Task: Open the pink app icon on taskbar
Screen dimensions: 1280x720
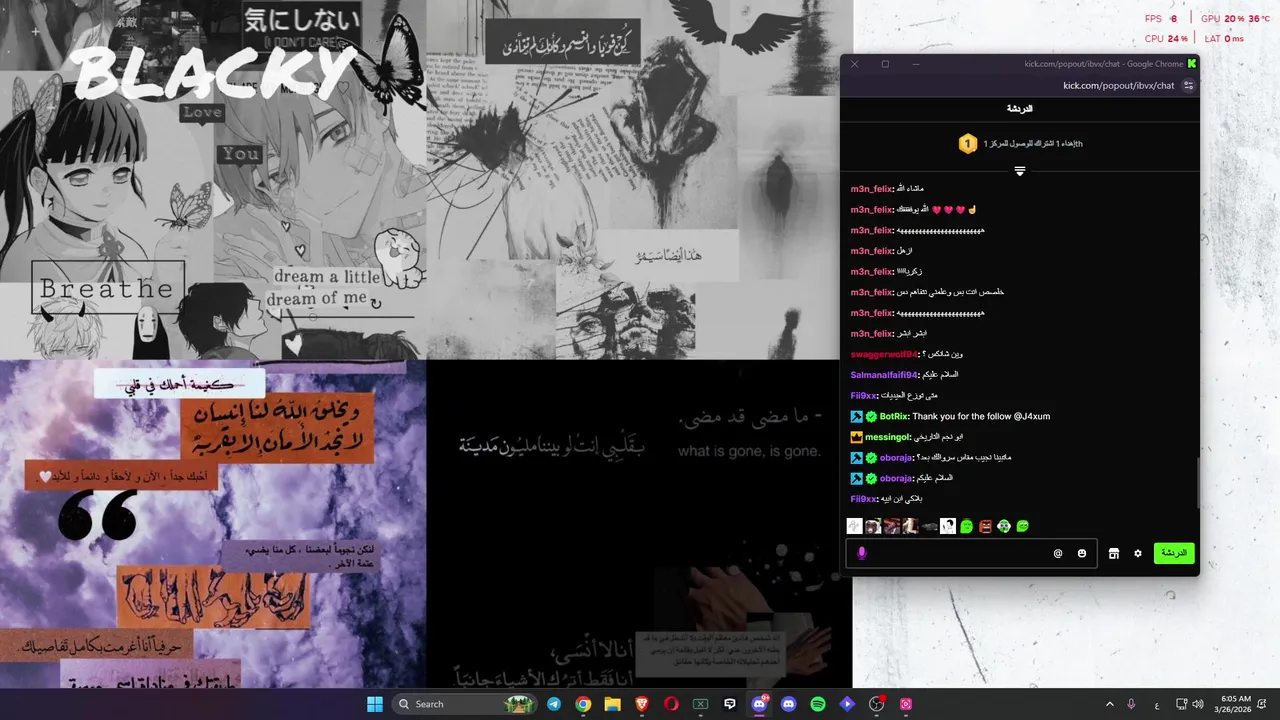Action: [x=906, y=704]
